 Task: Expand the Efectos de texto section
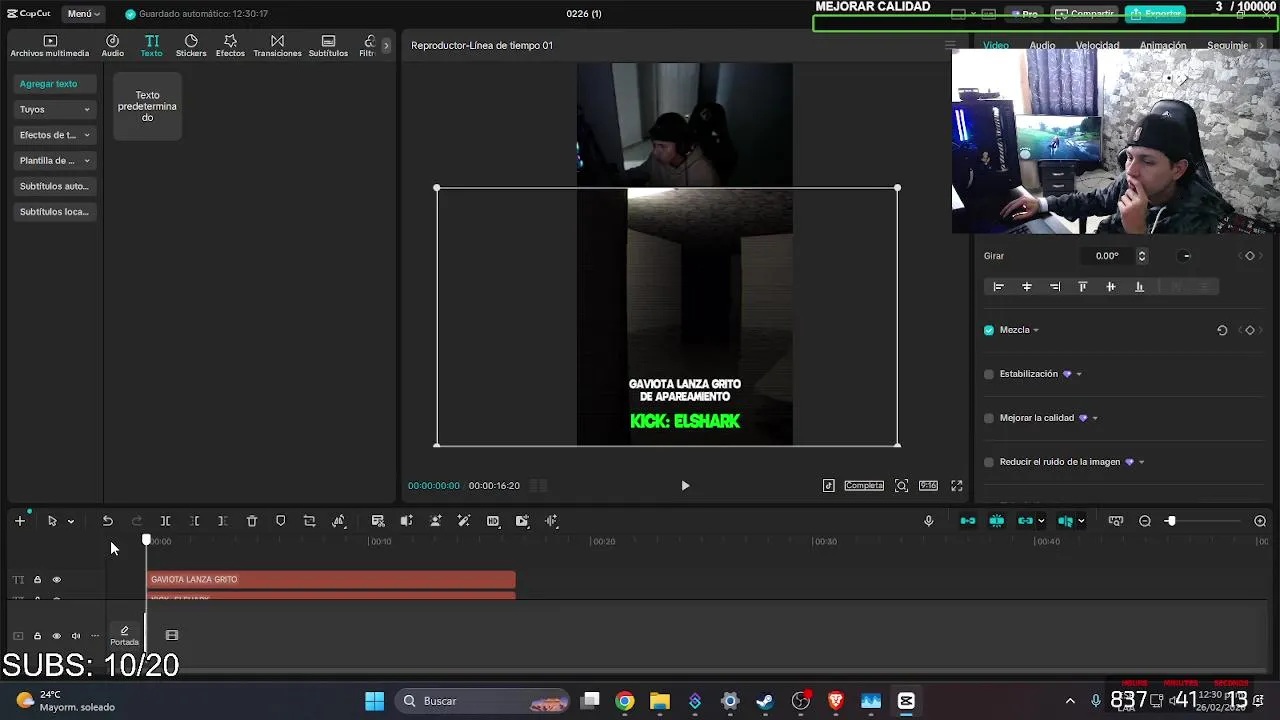[x=55, y=135]
